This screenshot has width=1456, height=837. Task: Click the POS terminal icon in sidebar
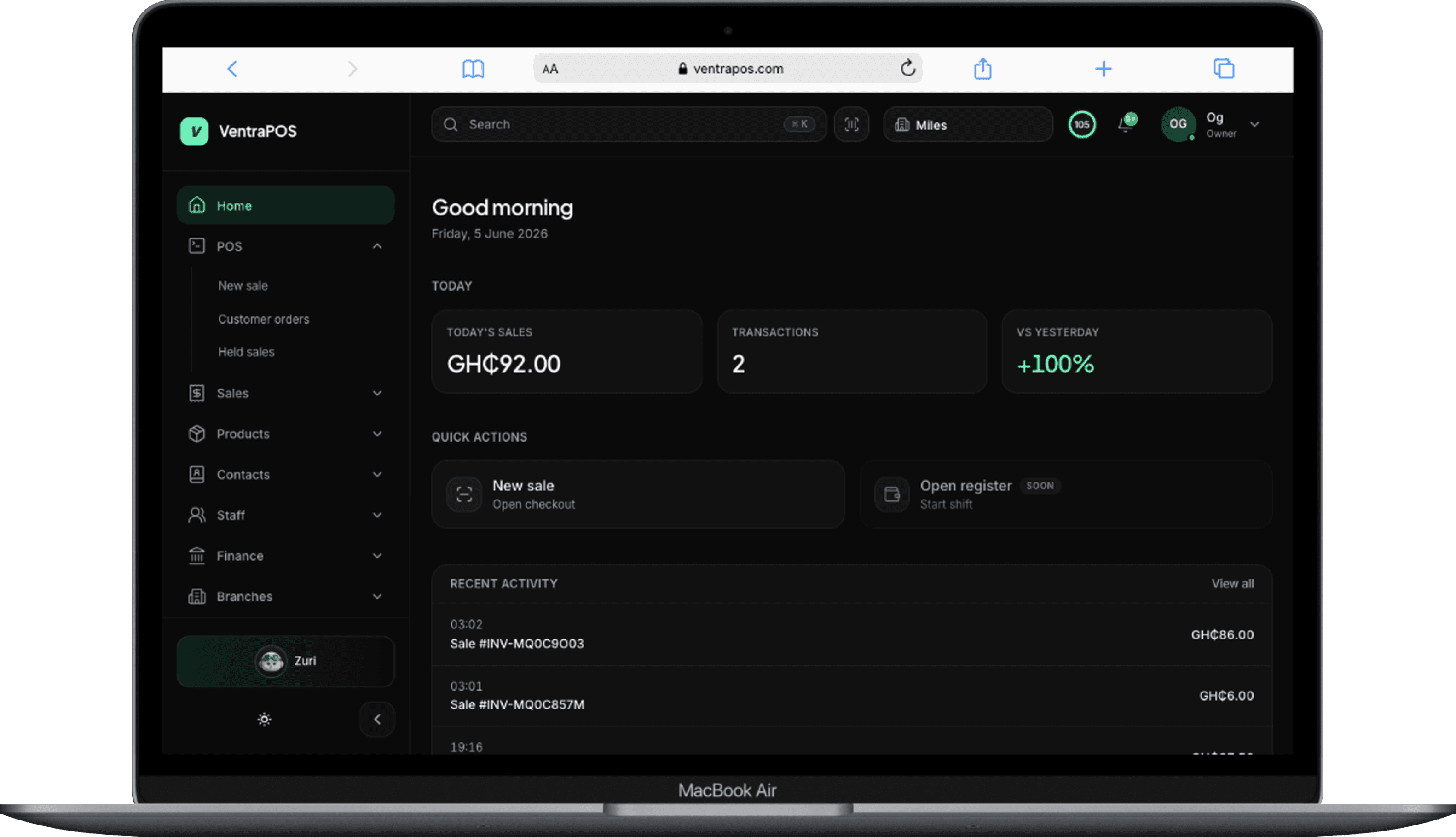point(196,246)
